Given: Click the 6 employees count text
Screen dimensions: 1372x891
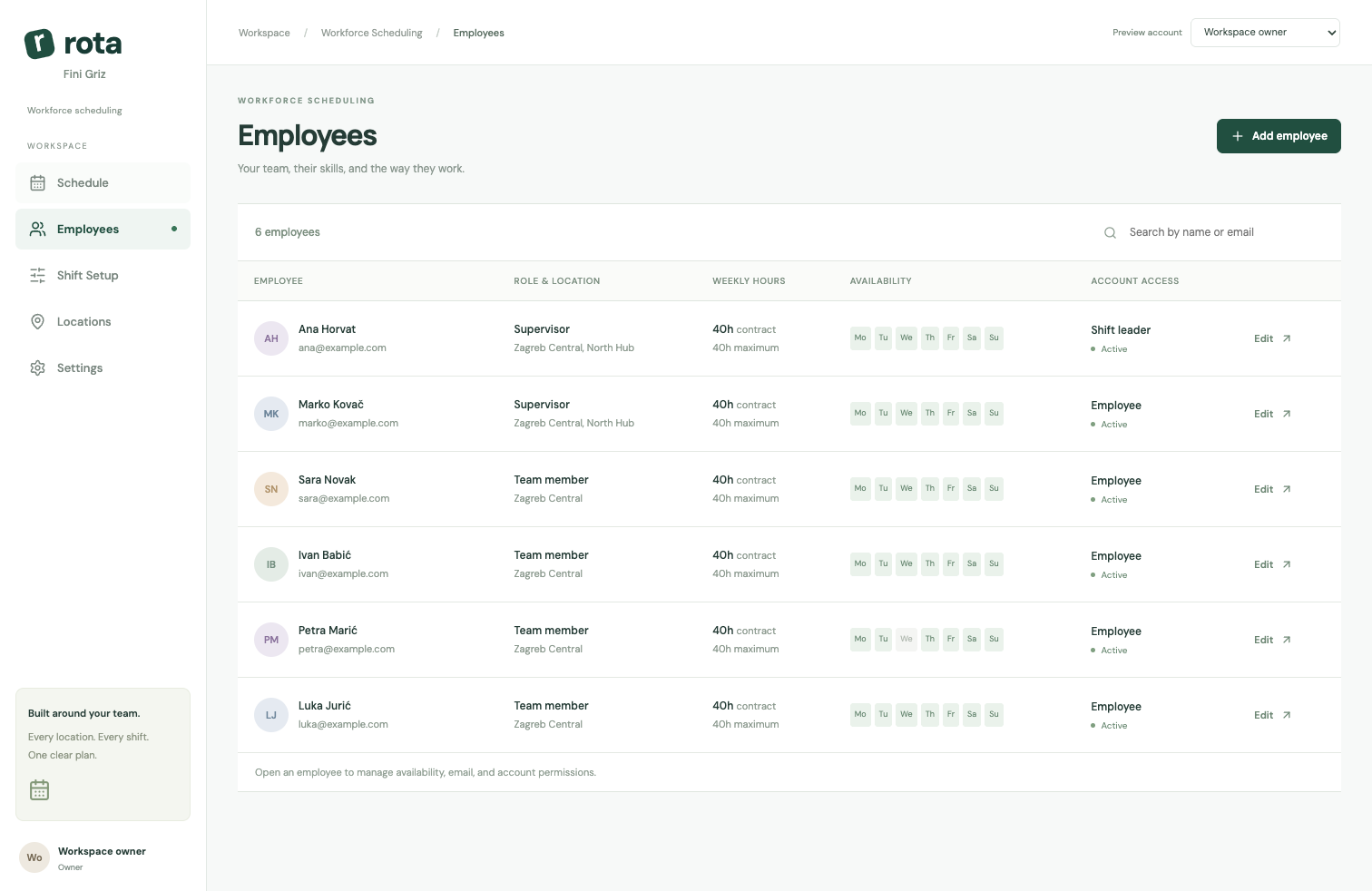Looking at the screenshot, I should [288, 232].
